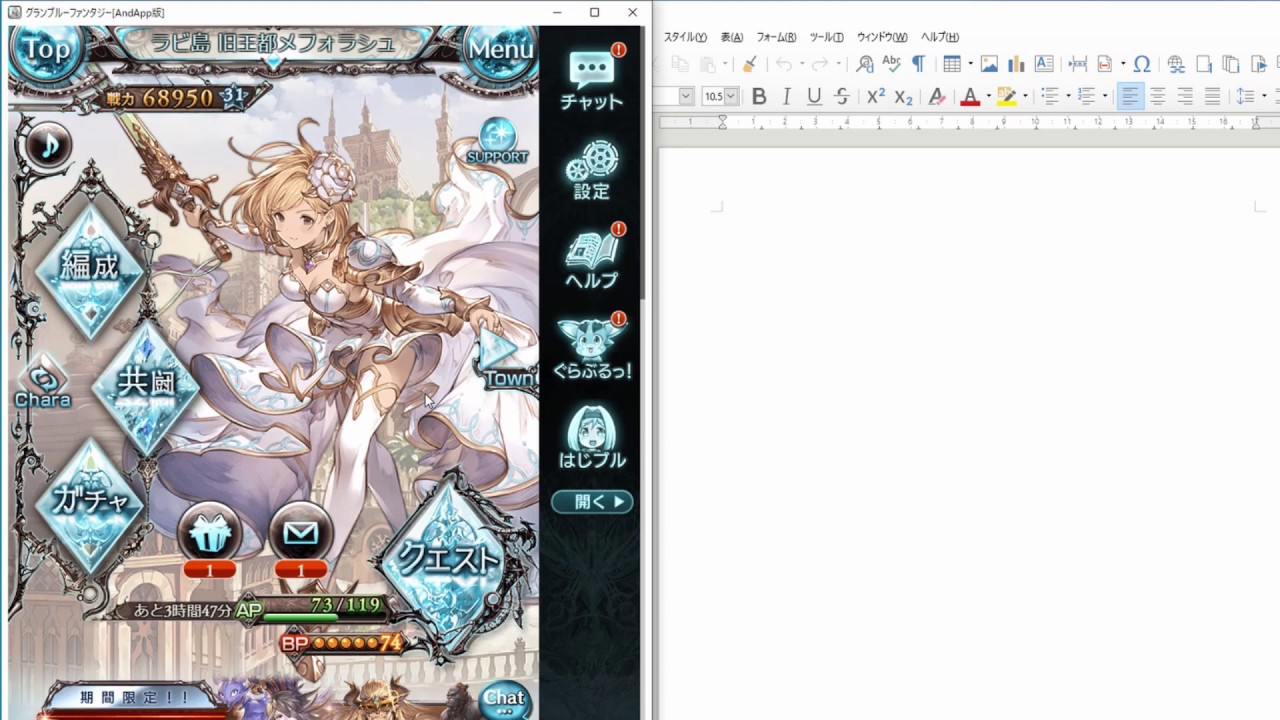1280x720 pixels.
Task: Open font color dropdown arrow
Action: 988,96
